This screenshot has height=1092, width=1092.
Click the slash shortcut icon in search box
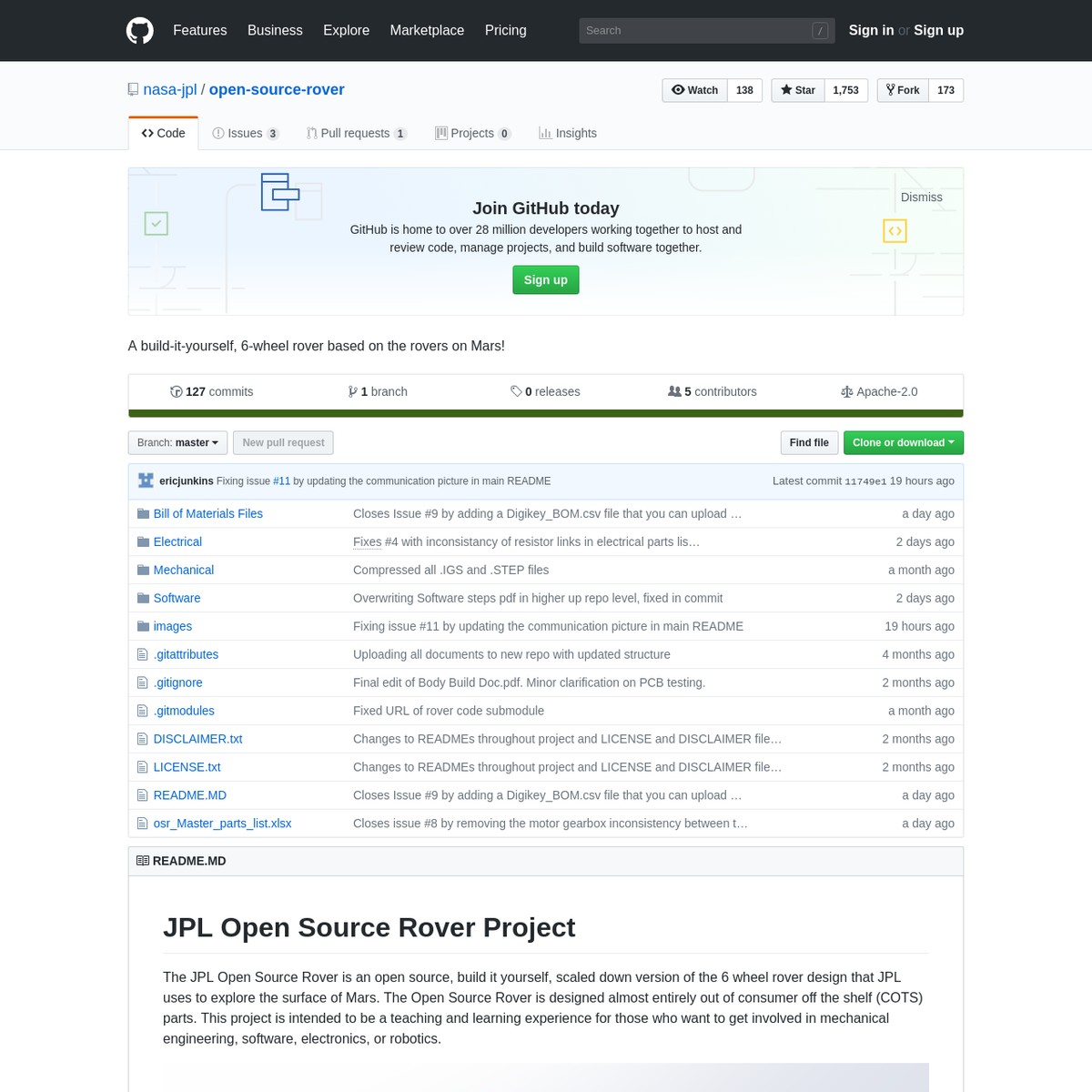820,31
